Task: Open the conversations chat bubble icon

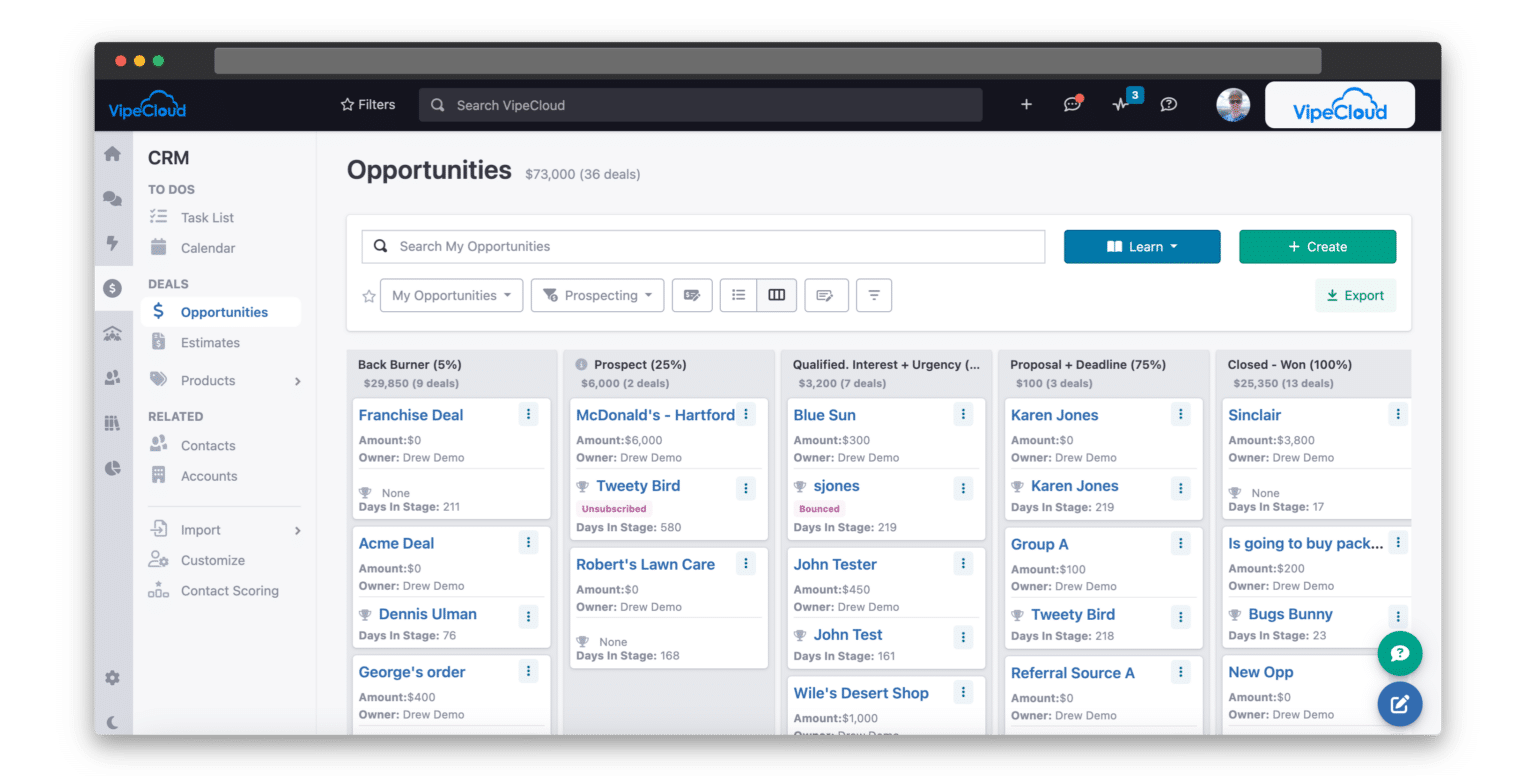Action: (1072, 104)
